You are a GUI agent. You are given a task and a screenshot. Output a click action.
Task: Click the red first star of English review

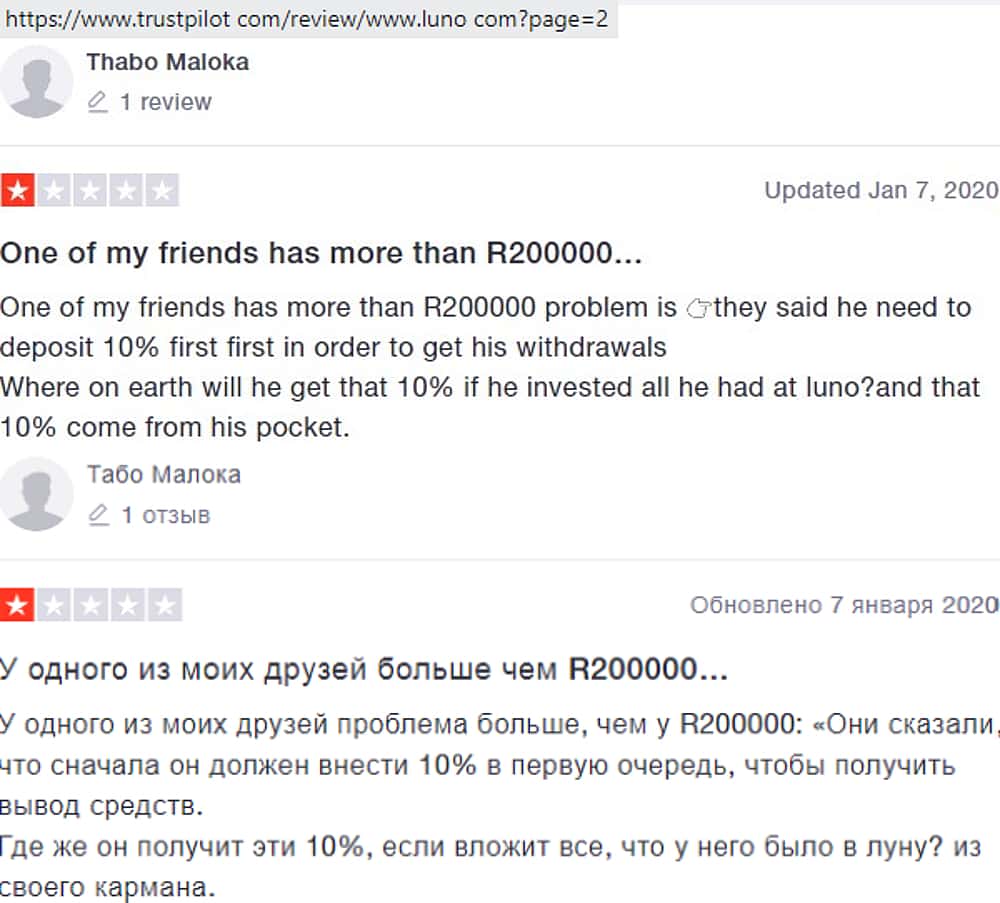point(17,190)
